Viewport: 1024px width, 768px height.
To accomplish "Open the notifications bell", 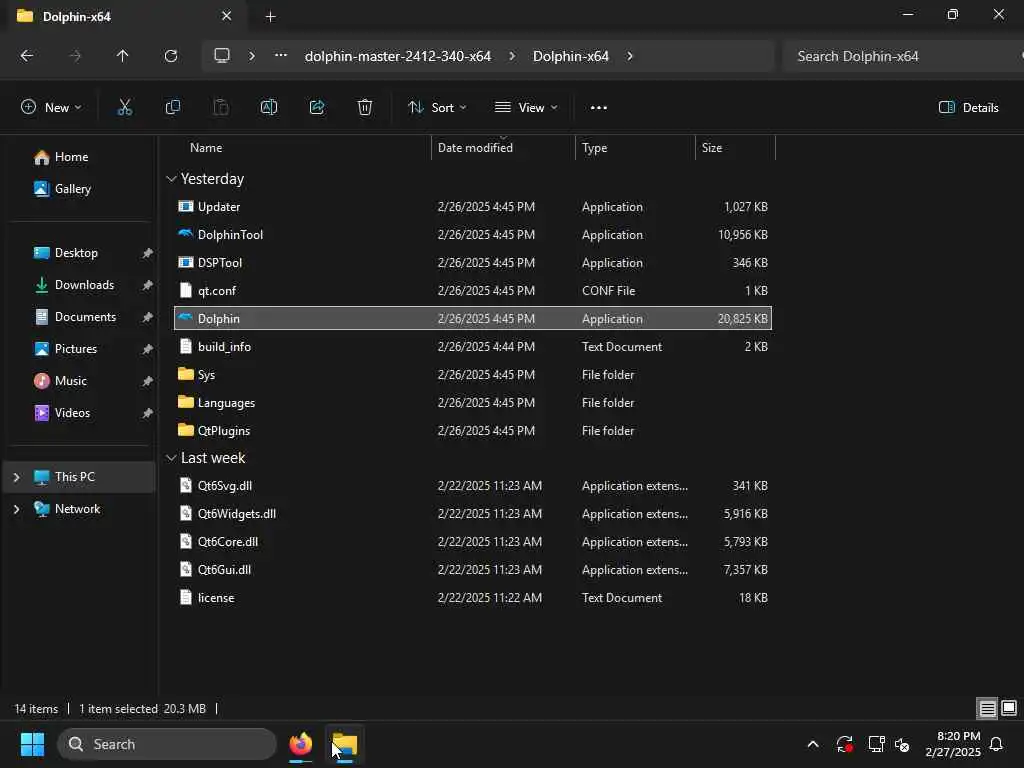I will click(x=997, y=744).
